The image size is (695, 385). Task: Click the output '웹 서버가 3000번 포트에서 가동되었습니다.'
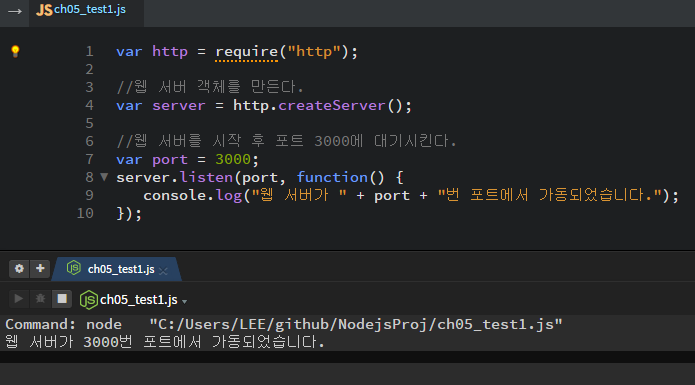(165, 342)
